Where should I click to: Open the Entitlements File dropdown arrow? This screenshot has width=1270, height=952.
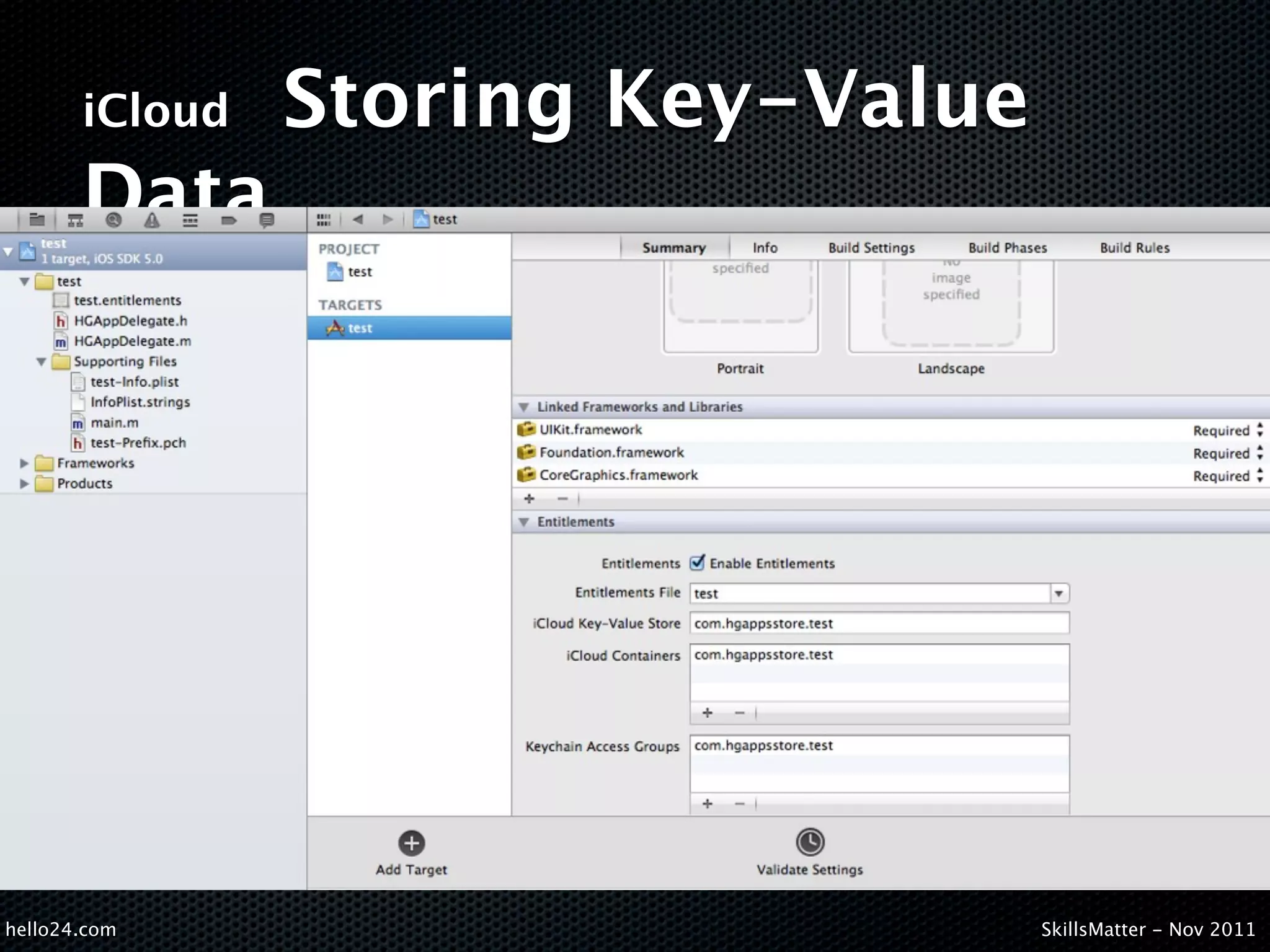coord(1059,593)
